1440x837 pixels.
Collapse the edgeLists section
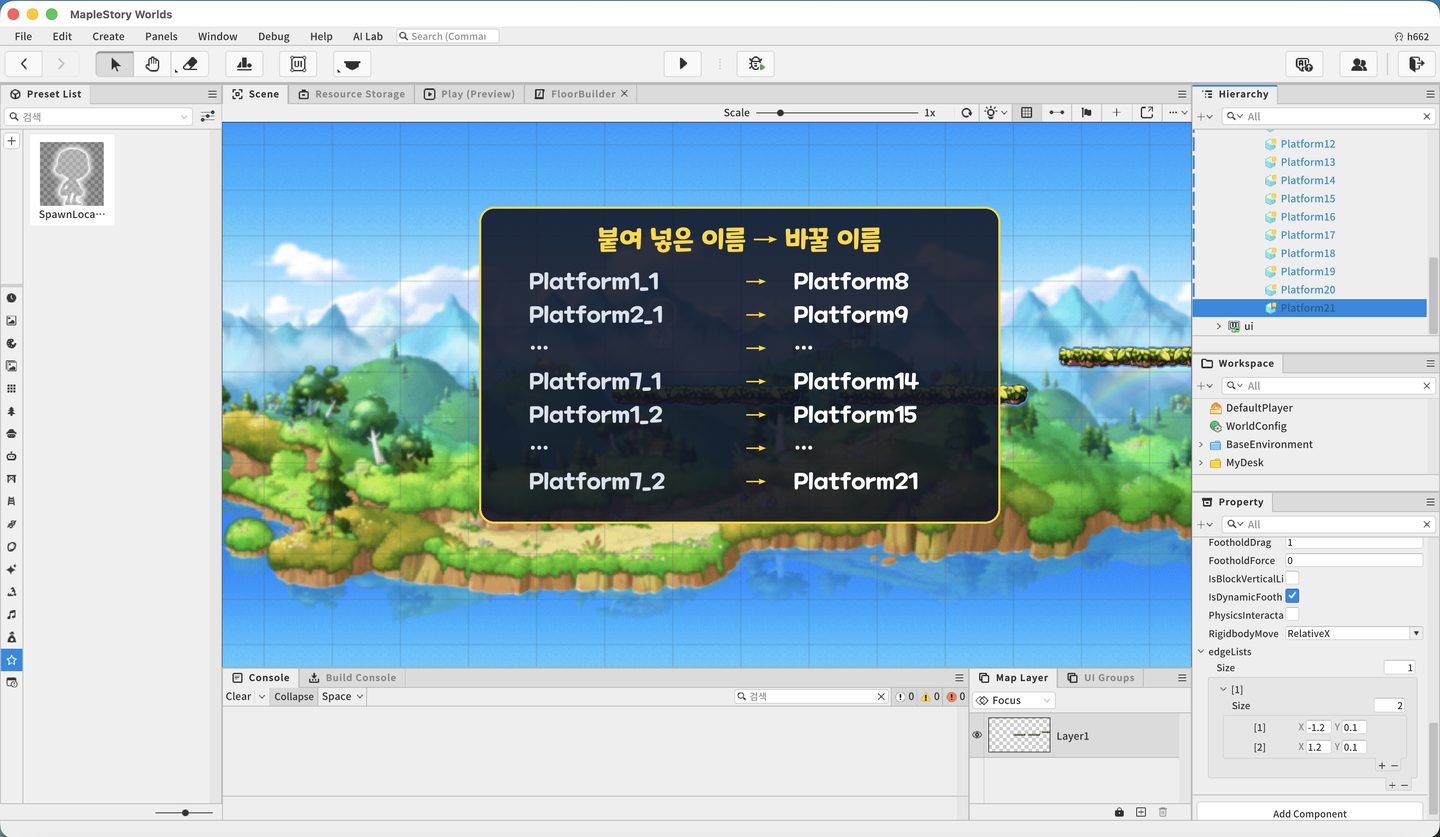1201,651
